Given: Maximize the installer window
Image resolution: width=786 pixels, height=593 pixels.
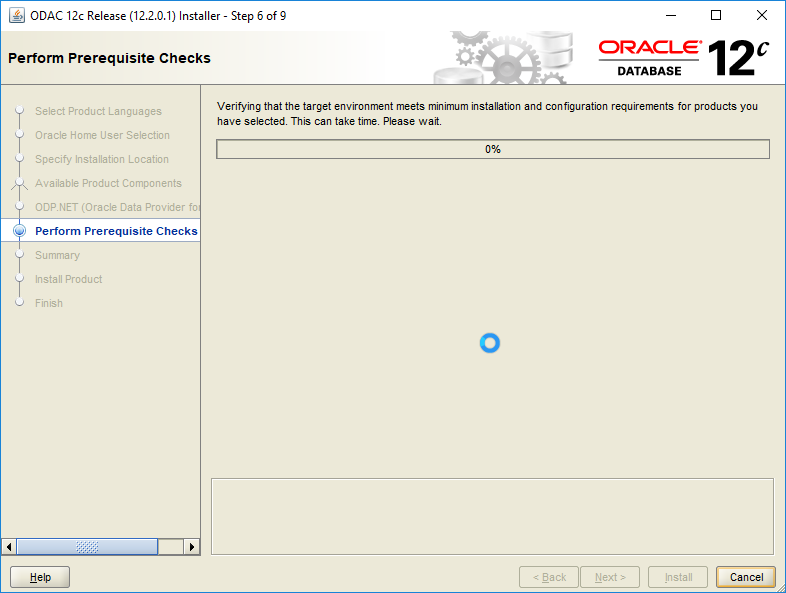Looking at the screenshot, I should (716, 16).
